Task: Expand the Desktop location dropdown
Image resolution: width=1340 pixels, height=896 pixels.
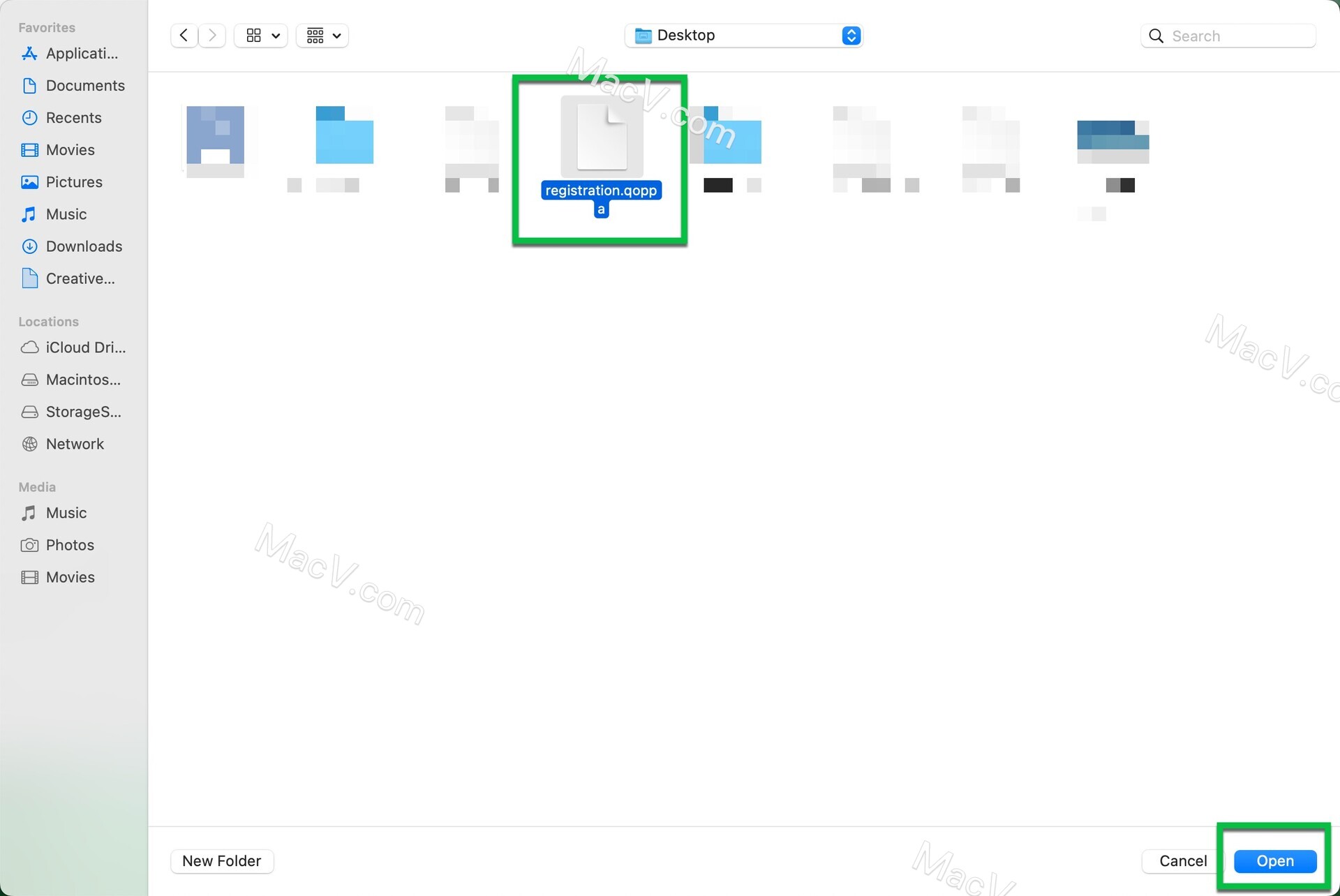Action: 851,35
